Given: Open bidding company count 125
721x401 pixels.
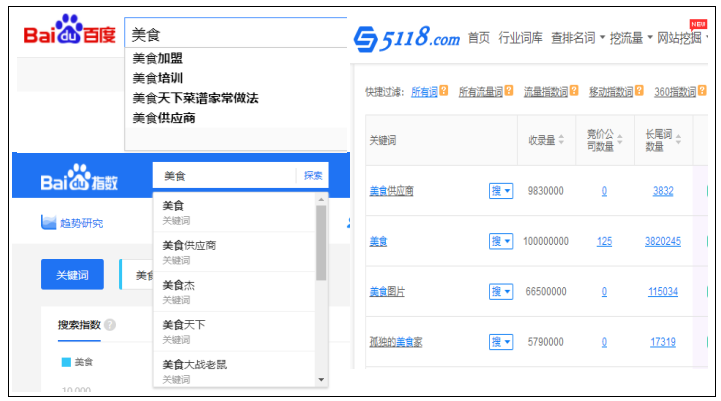Looking at the screenshot, I should tap(604, 241).
